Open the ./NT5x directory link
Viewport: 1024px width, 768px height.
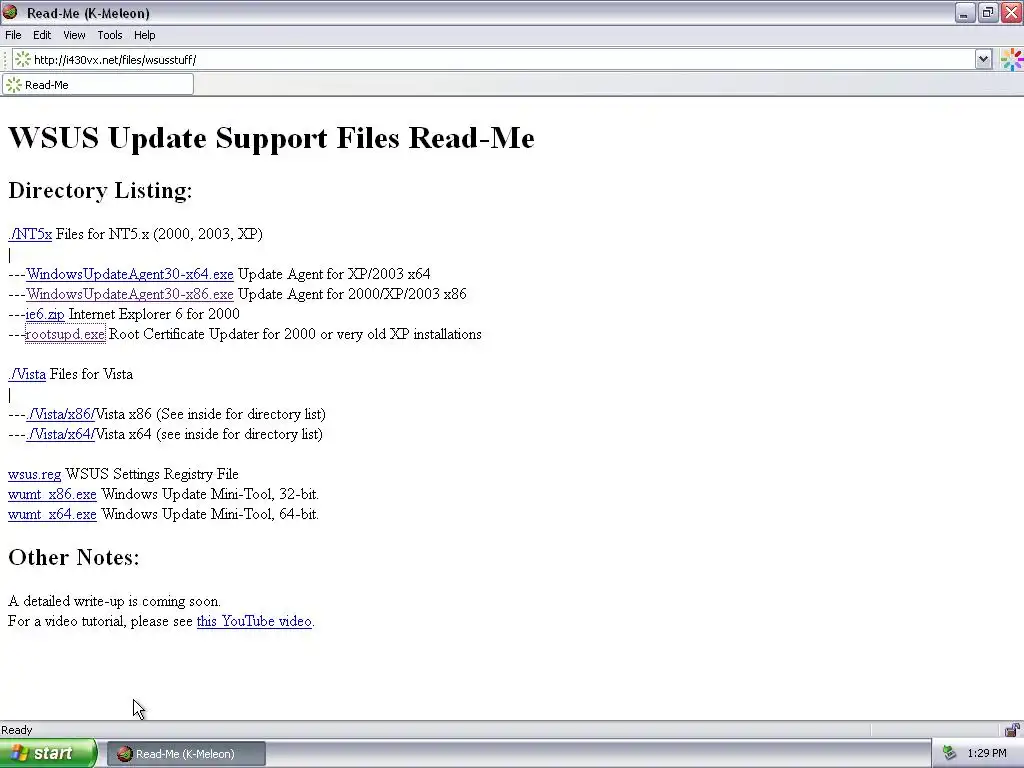30,234
